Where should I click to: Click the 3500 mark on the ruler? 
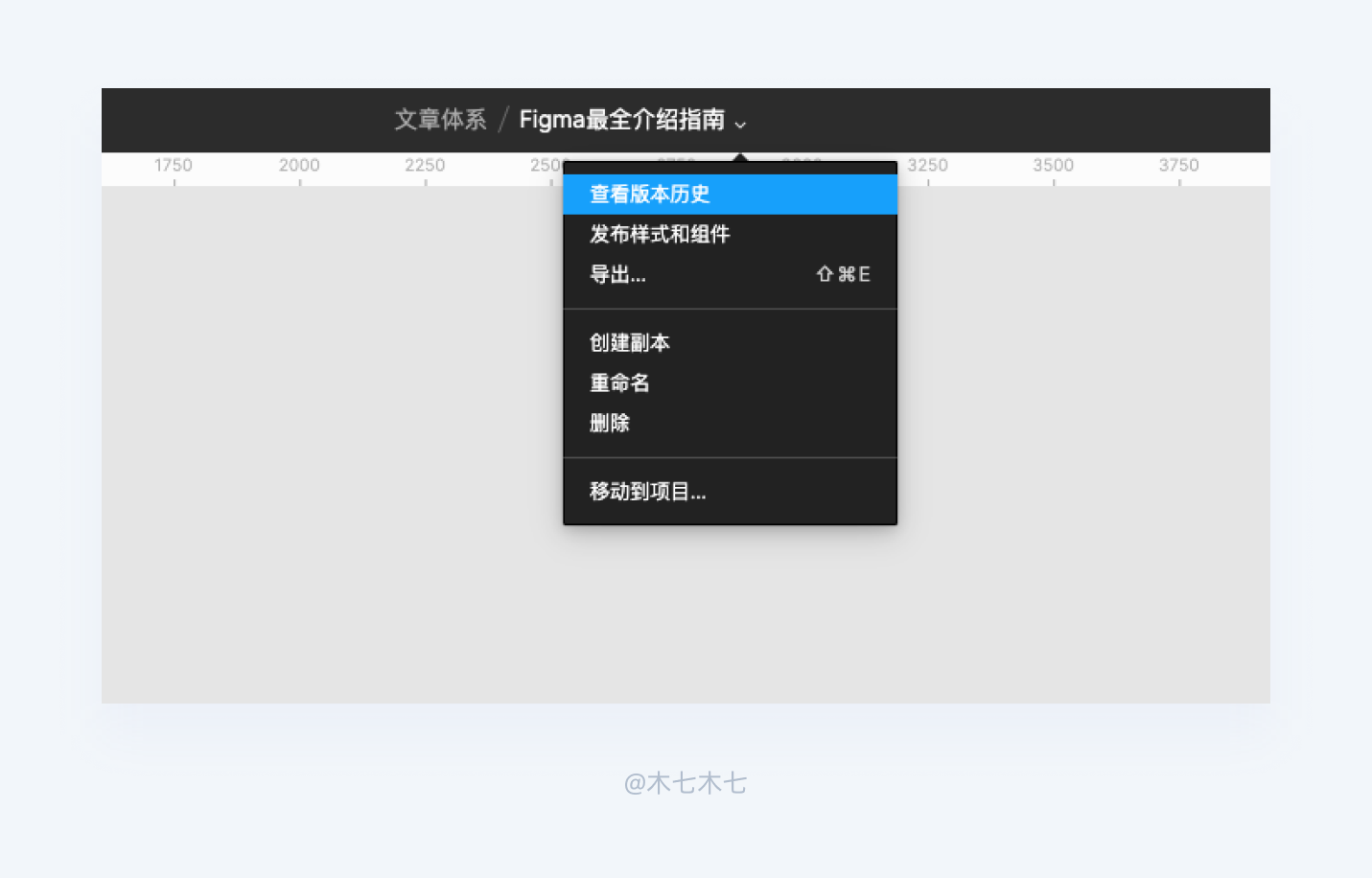(1053, 165)
